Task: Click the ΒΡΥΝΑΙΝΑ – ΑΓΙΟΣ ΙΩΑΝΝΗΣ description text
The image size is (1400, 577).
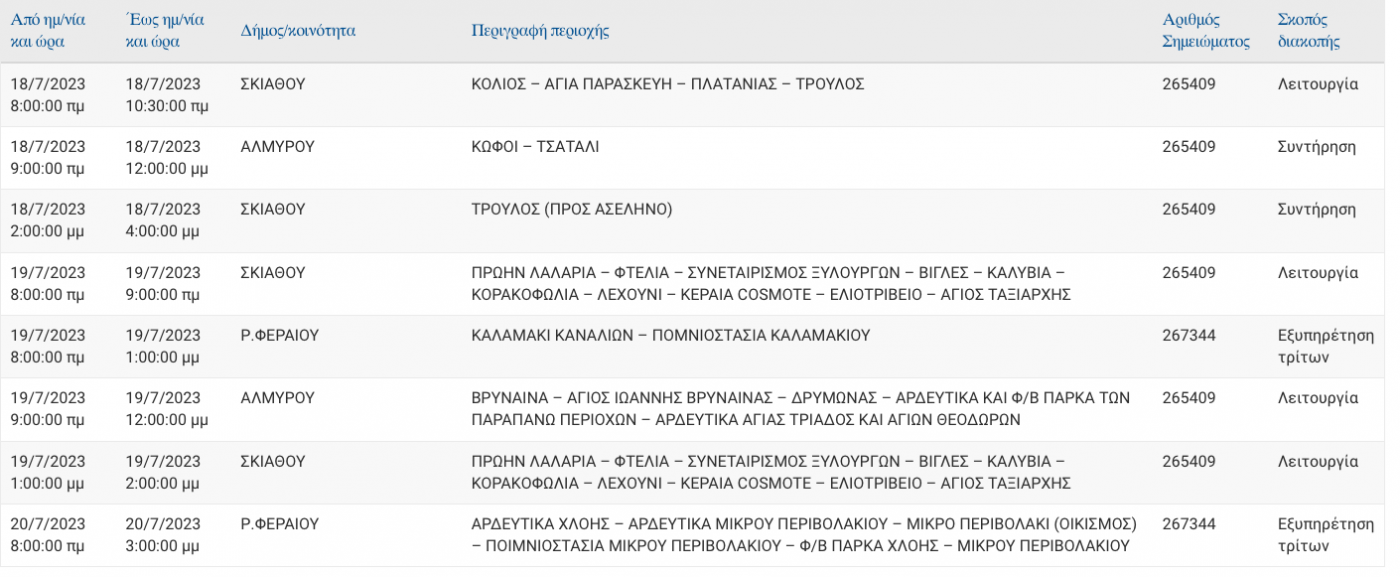Action: [x=800, y=409]
